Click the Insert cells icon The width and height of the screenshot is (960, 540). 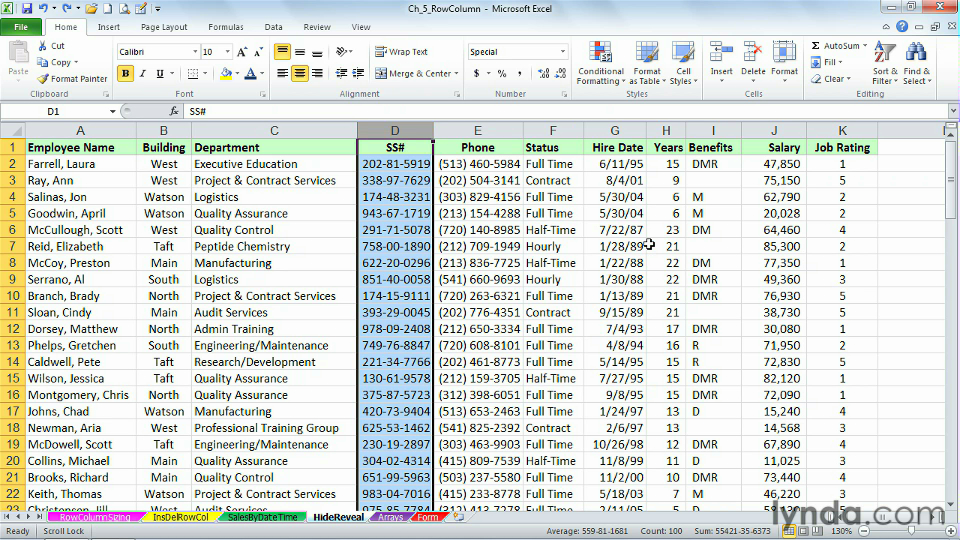pyautogui.click(x=721, y=53)
